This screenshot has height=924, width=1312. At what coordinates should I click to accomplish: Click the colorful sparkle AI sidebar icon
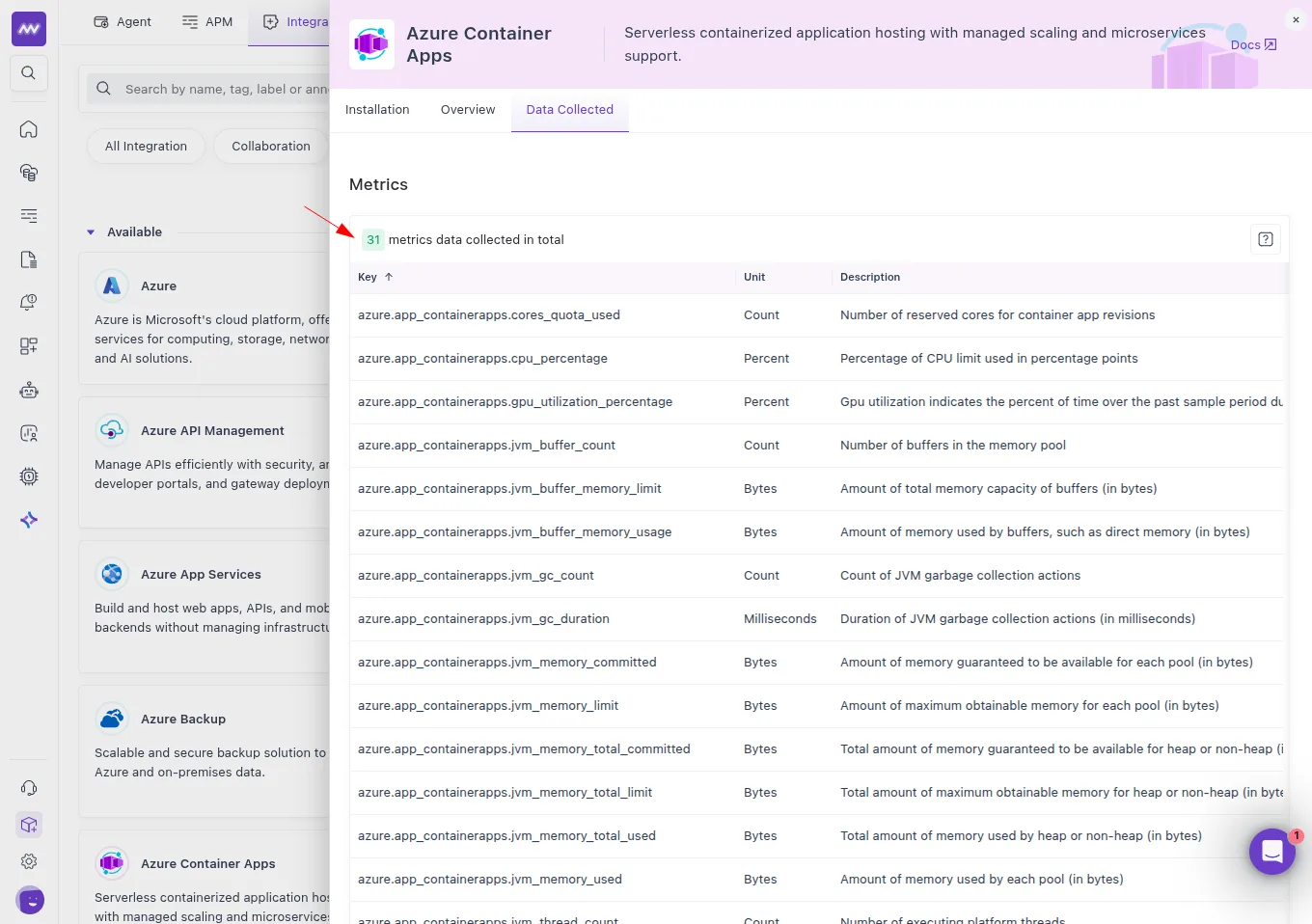coord(29,520)
